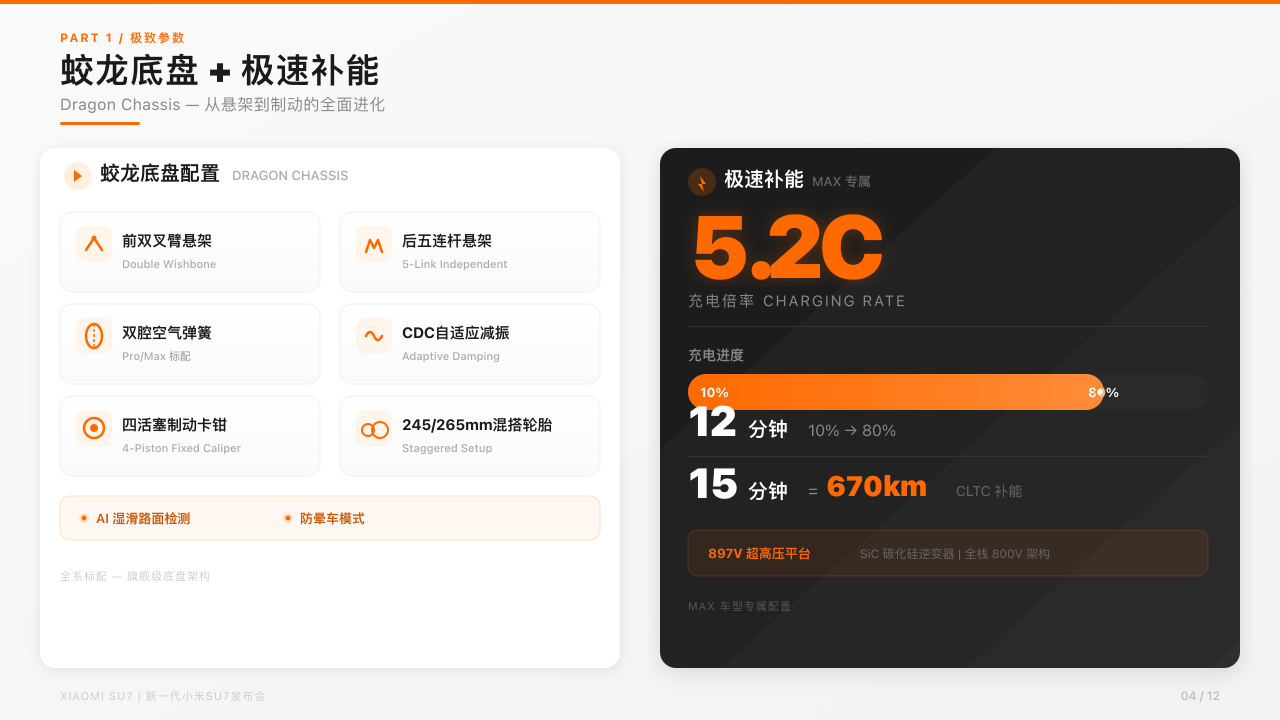1280x720 pixels.
Task: Click the 04 / 12 page indicator
Action: click(1199, 695)
